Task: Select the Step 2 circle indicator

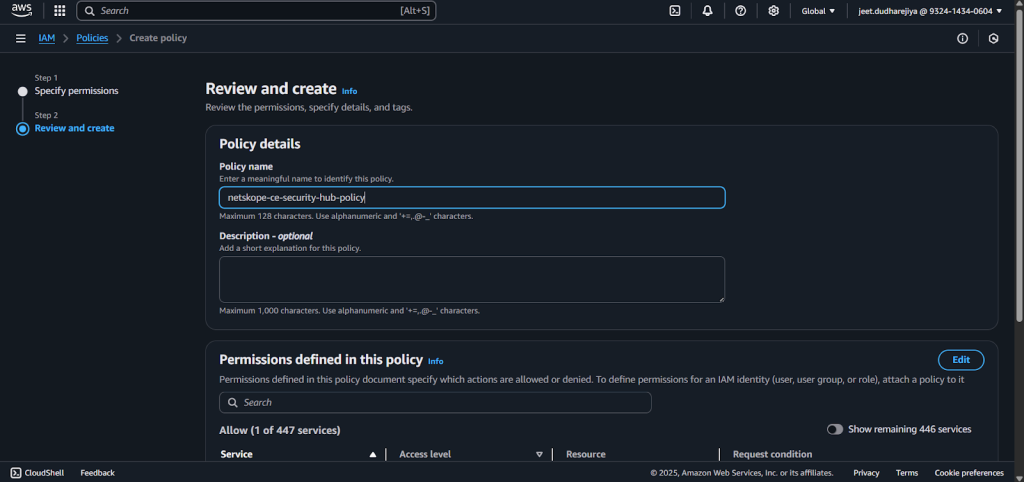Action: tap(22, 129)
